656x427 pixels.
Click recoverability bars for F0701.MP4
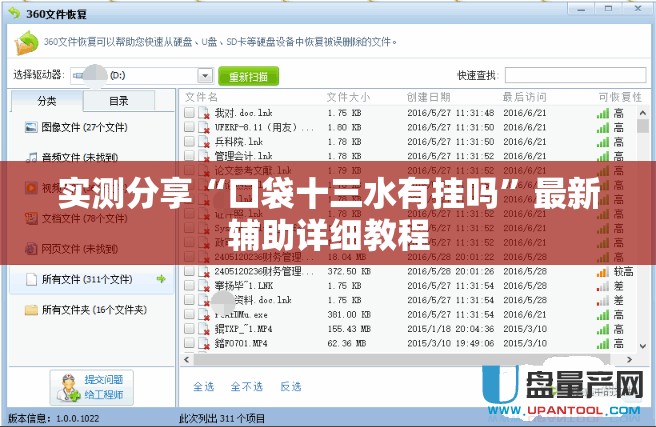coord(603,344)
